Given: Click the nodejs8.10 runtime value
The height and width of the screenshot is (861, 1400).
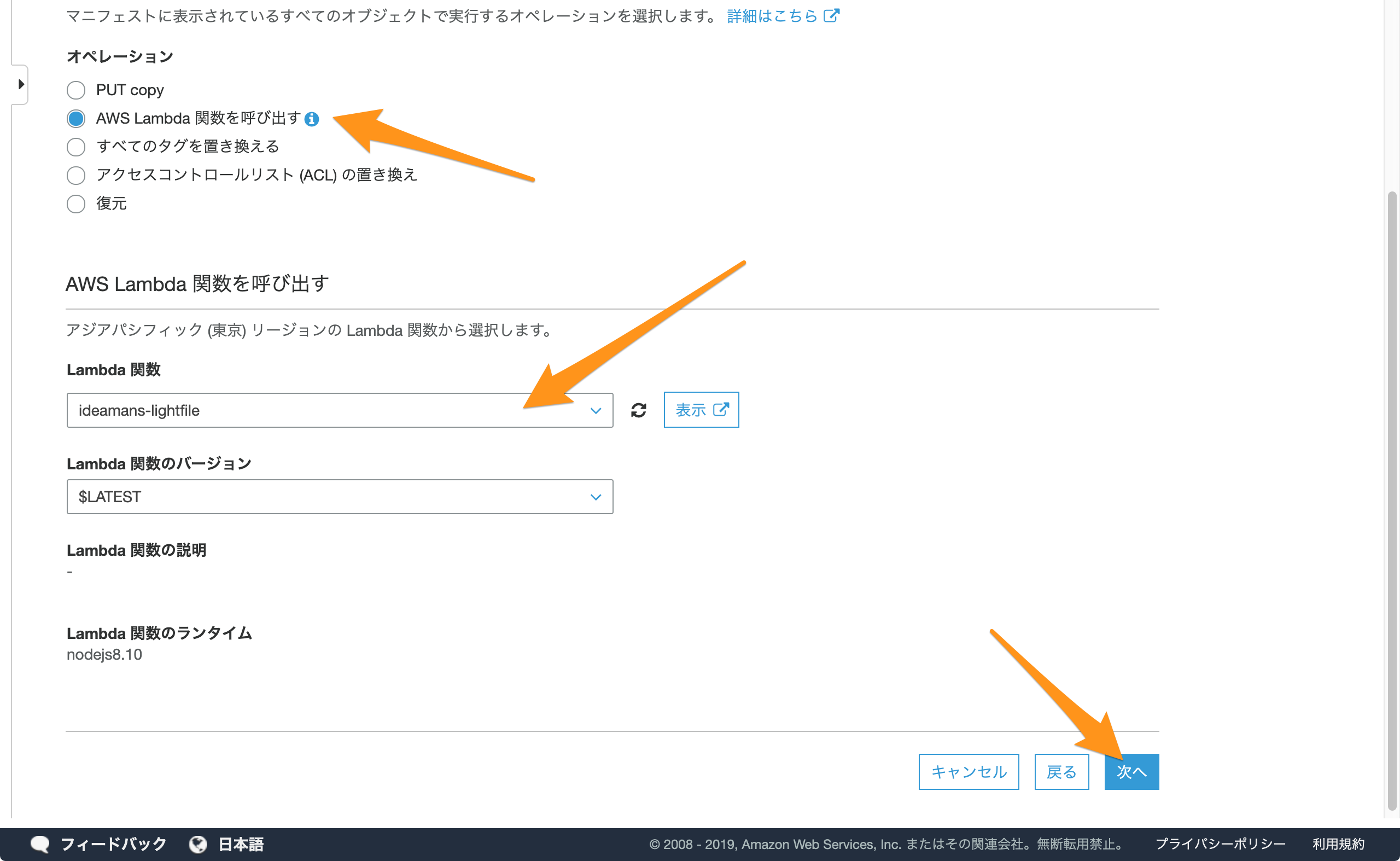Looking at the screenshot, I should [104, 654].
